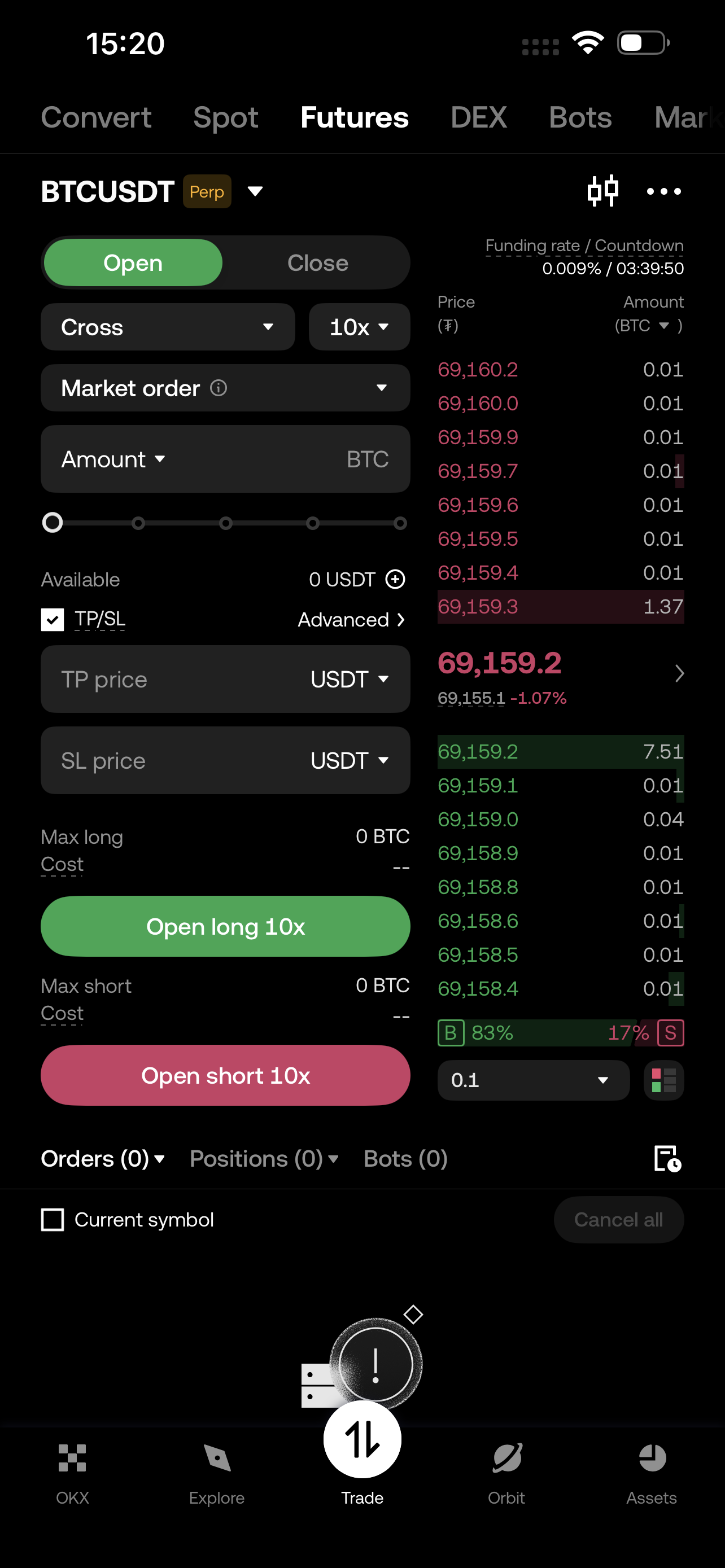Open the 0.1 price depth dropdown

click(x=532, y=1080)
